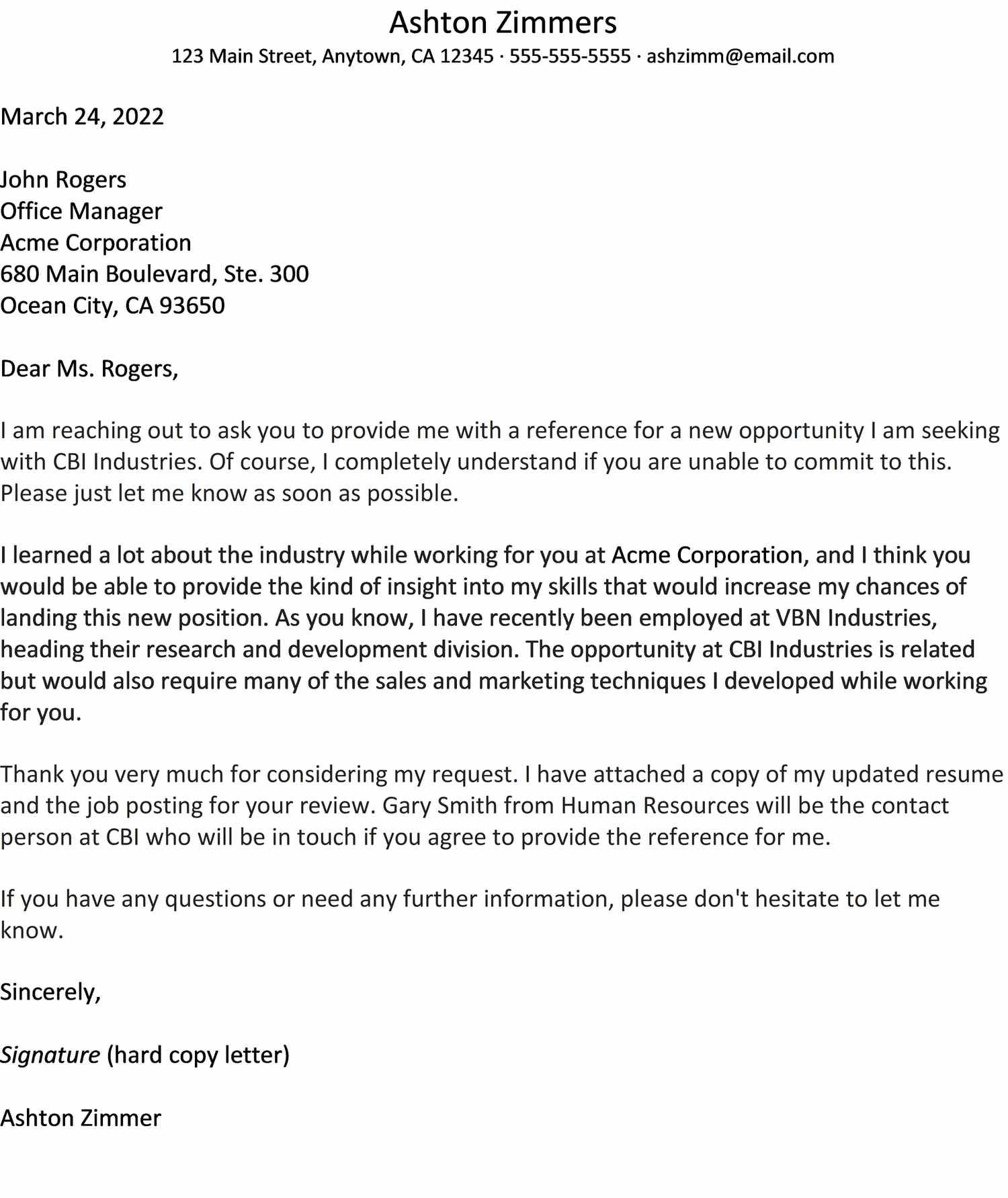Viewport: 1008px width, 1198px height.
Task: Click the words 'Human Resources' in third paragraph
Action: pyautogui.click(x=655, y=805)
